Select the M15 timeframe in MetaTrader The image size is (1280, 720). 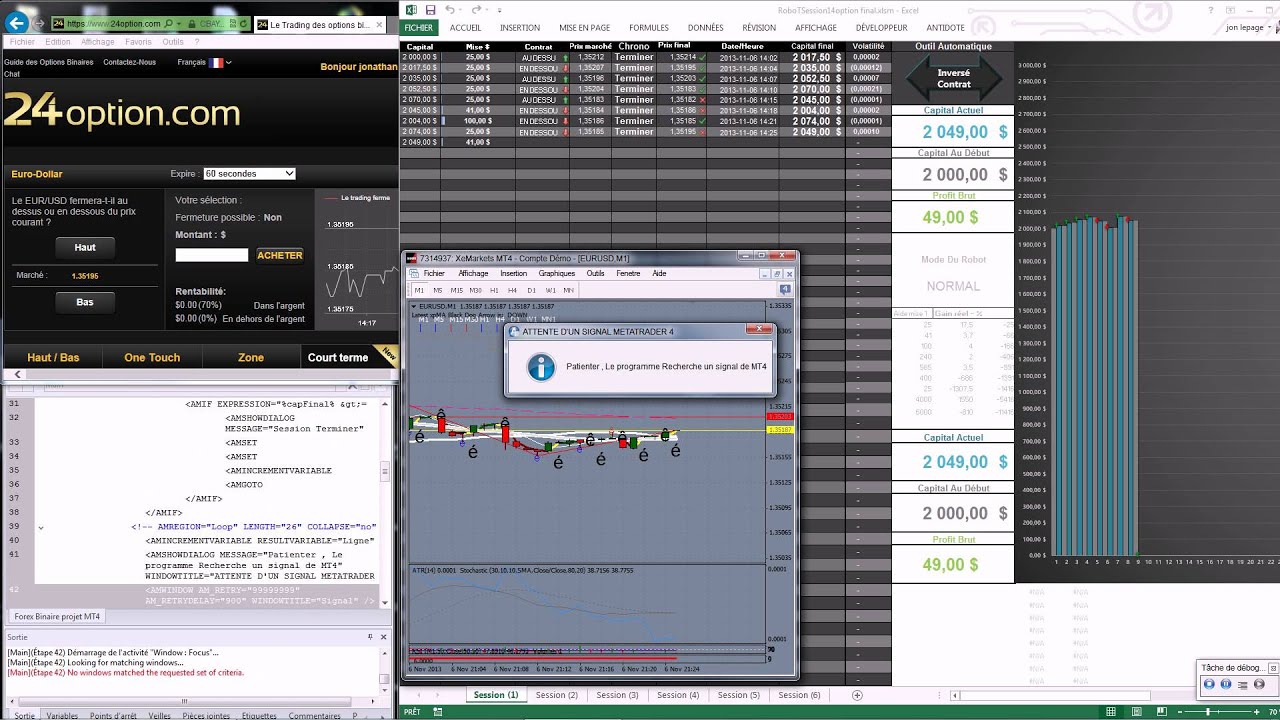click(457, 290)
